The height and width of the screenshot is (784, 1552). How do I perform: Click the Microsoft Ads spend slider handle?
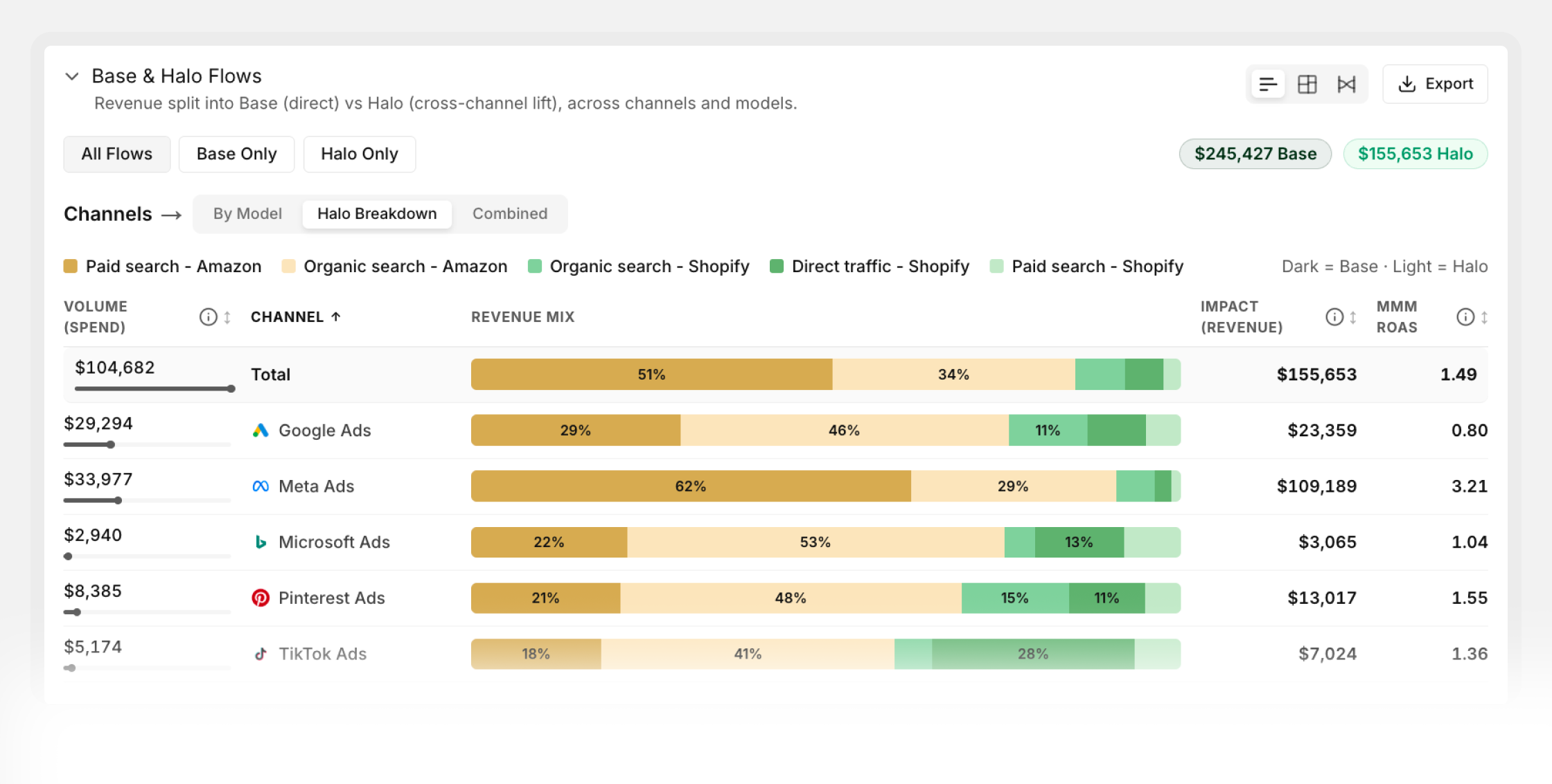68,556
